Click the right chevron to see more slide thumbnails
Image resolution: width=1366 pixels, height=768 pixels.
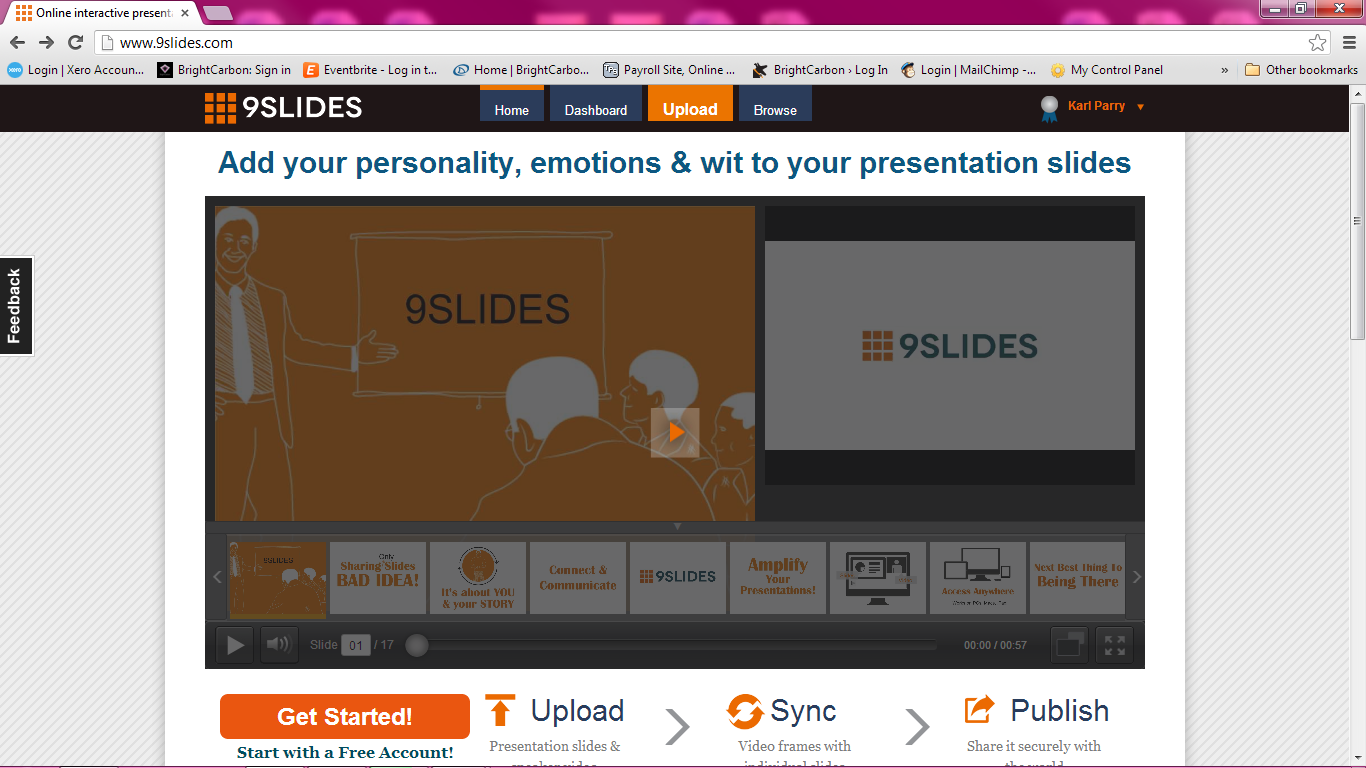click(x=1135, y=577)
